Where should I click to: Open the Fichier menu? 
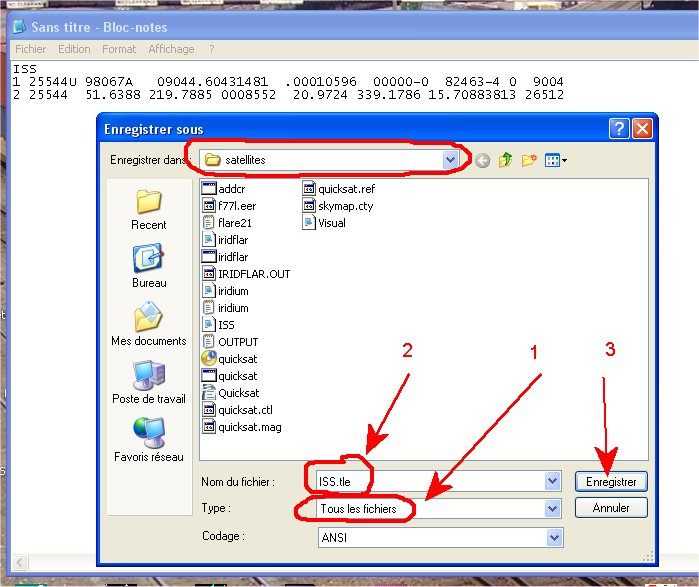point(30,49)
